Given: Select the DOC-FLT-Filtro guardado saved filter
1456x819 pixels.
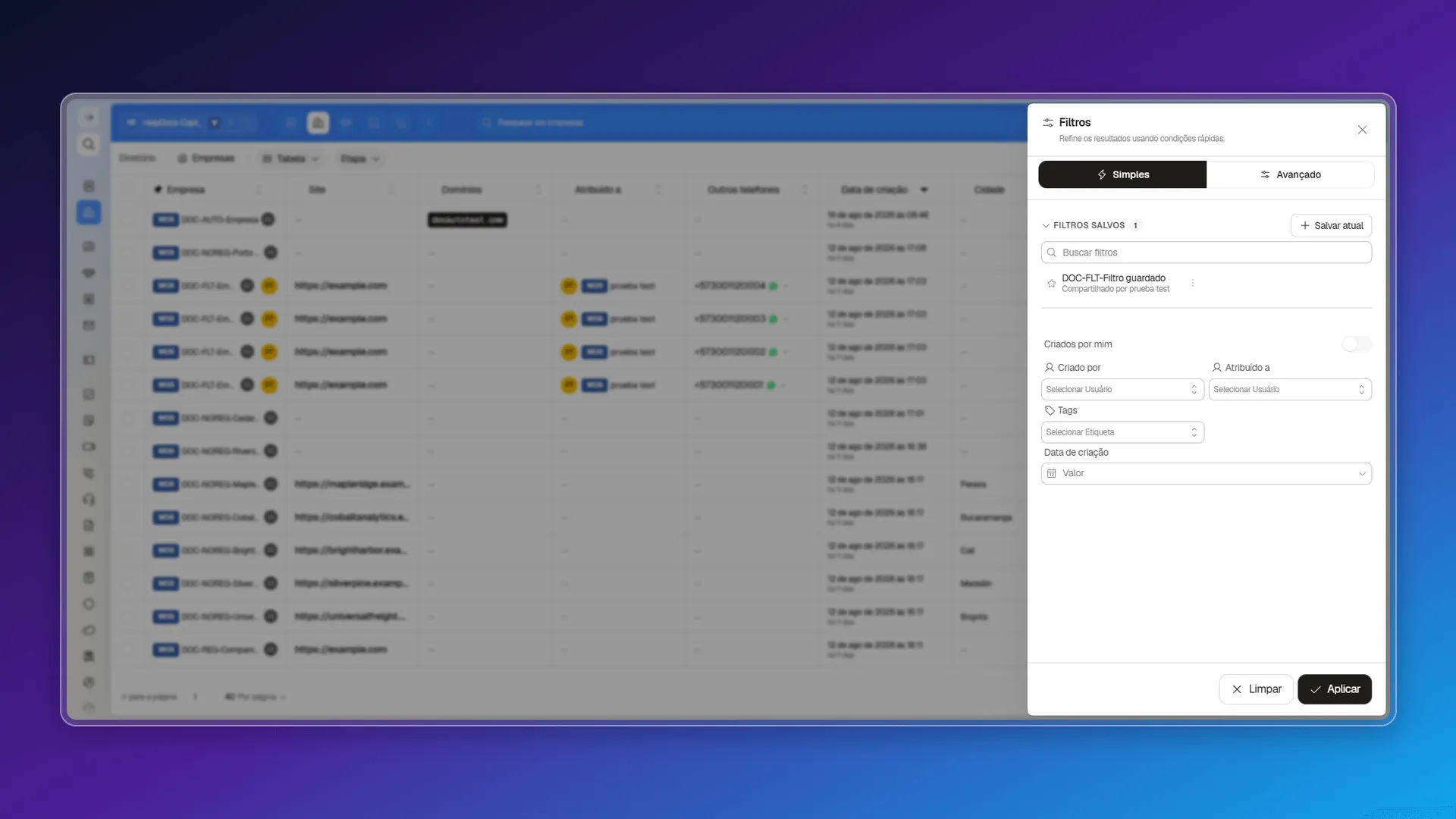Looking at the screenshot, I should click(x=1115, y=283).
